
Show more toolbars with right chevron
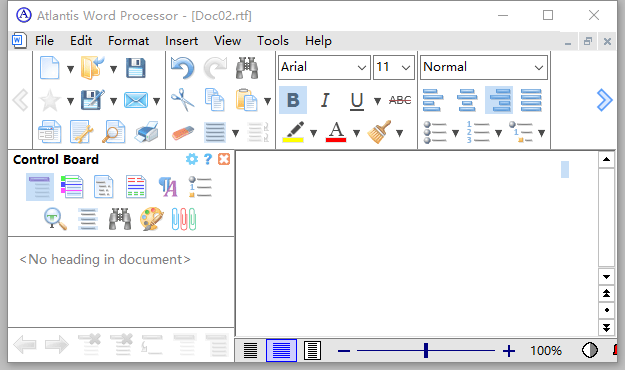[x=604, y=100]
